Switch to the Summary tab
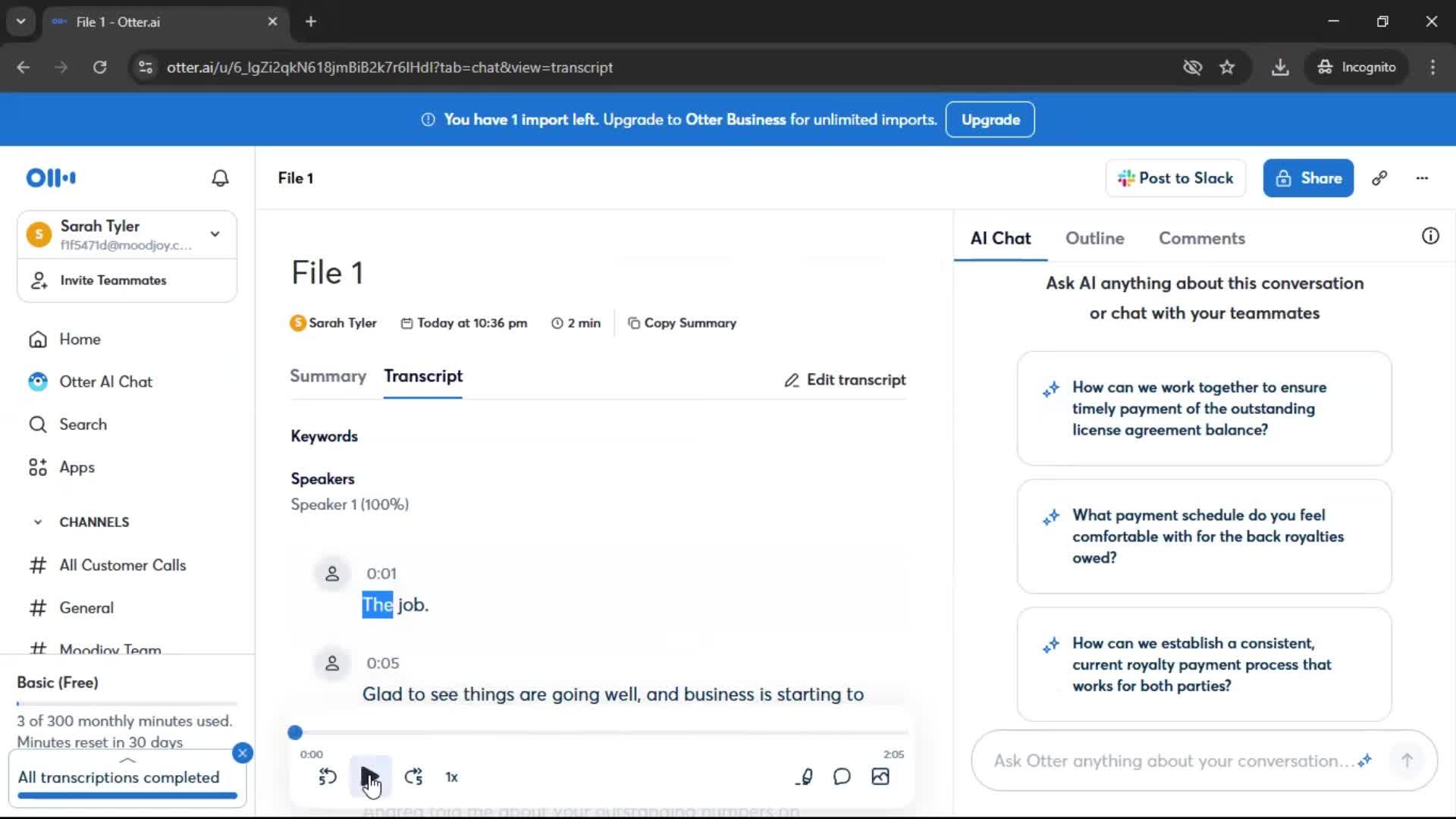 328,376
